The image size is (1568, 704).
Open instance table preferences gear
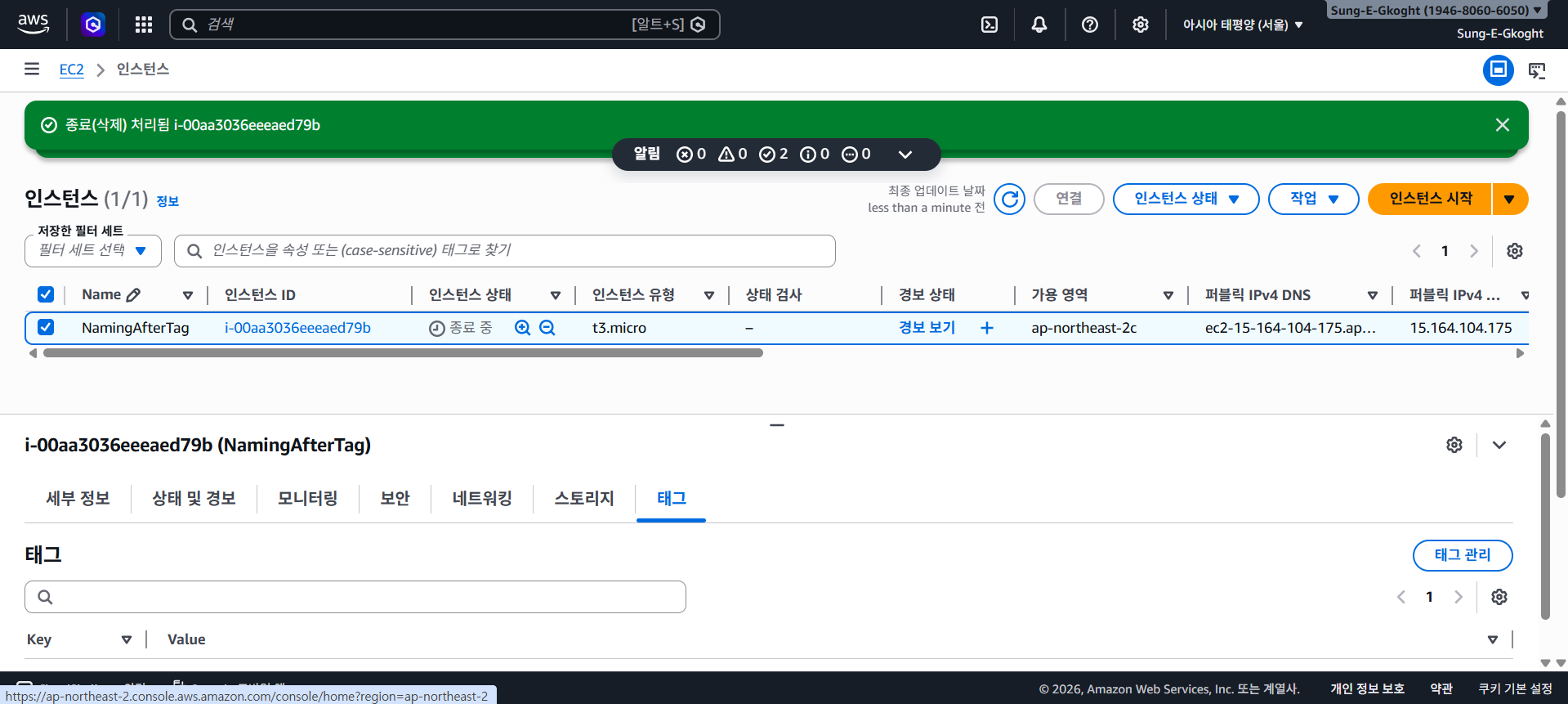coord(1515,251)
